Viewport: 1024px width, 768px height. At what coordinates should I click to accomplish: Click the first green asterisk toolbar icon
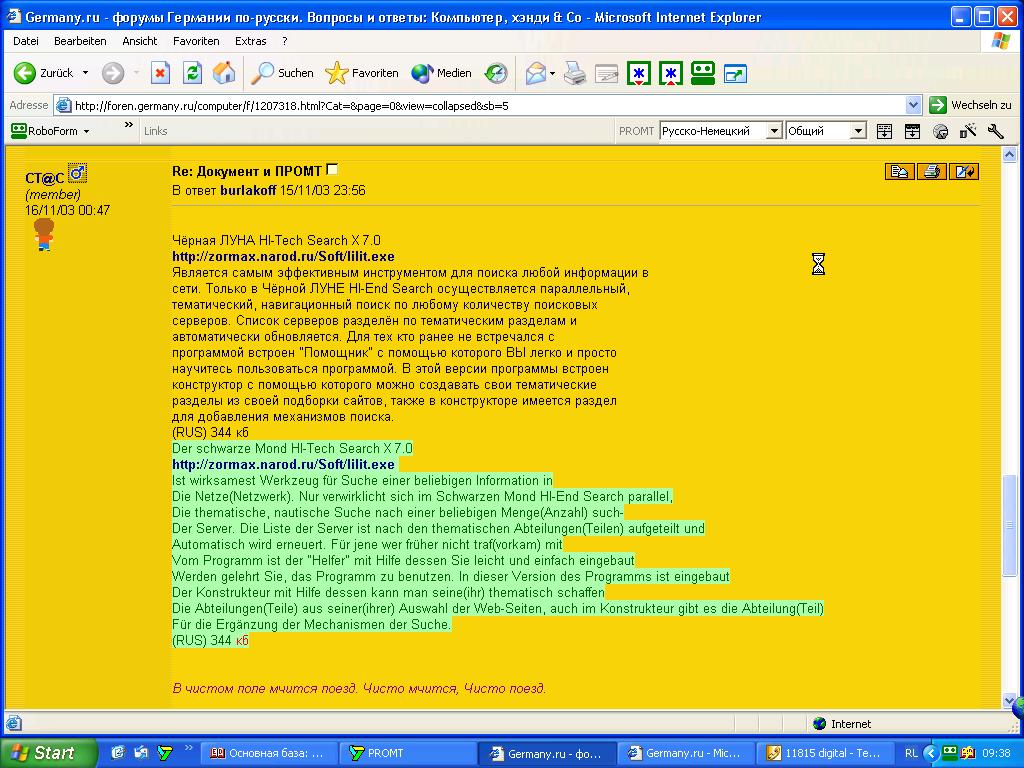point(639,73)
